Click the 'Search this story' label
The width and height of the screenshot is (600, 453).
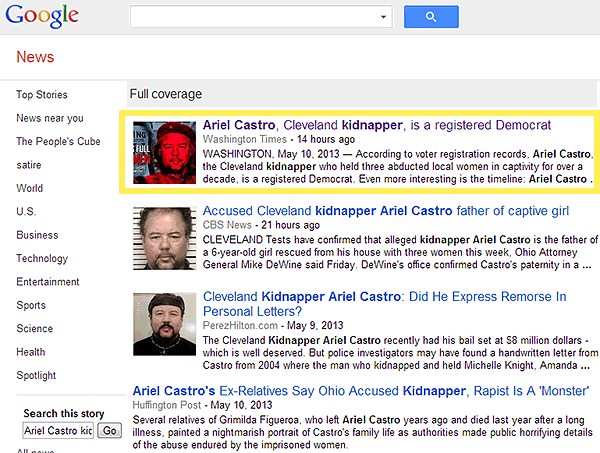pyautogui.click(x=64, y=414)
